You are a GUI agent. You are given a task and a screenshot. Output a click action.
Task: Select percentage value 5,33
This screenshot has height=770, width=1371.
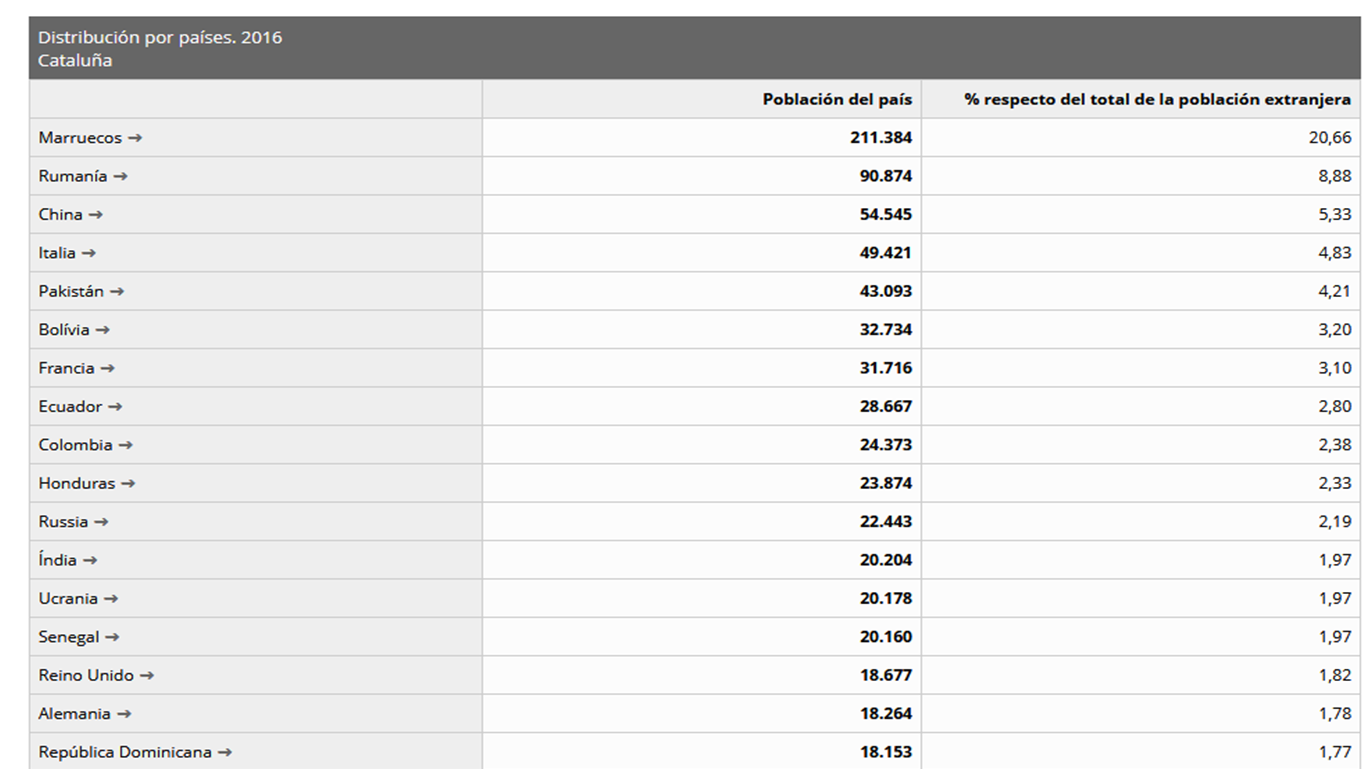tap(1334, 215)
